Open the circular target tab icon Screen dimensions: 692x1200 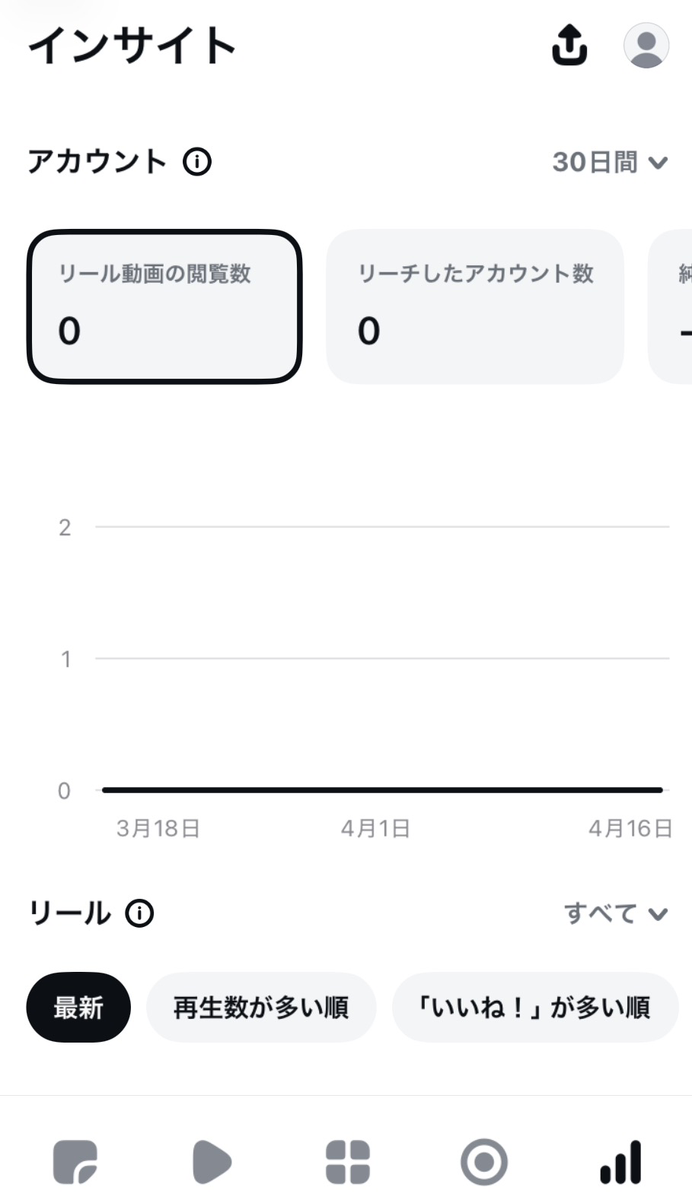pyautogui.click(x=483, y=1163)
